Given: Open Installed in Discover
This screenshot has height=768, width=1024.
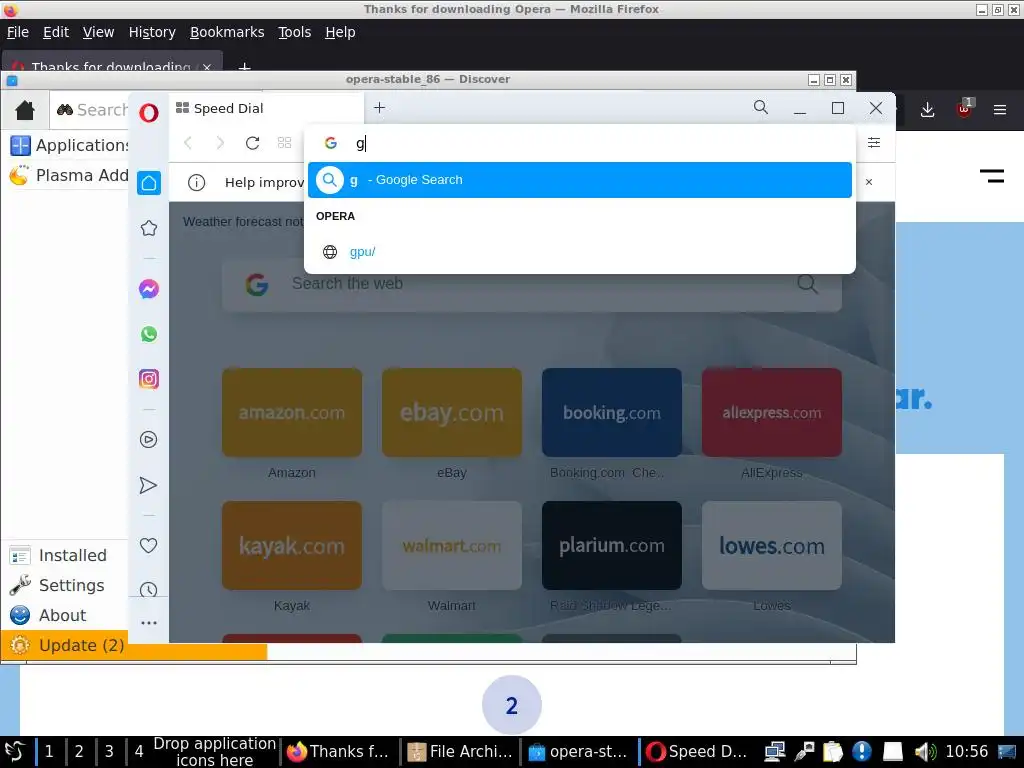Looking at the screenshot, I should pyautogui.click(x=64, y=556).
